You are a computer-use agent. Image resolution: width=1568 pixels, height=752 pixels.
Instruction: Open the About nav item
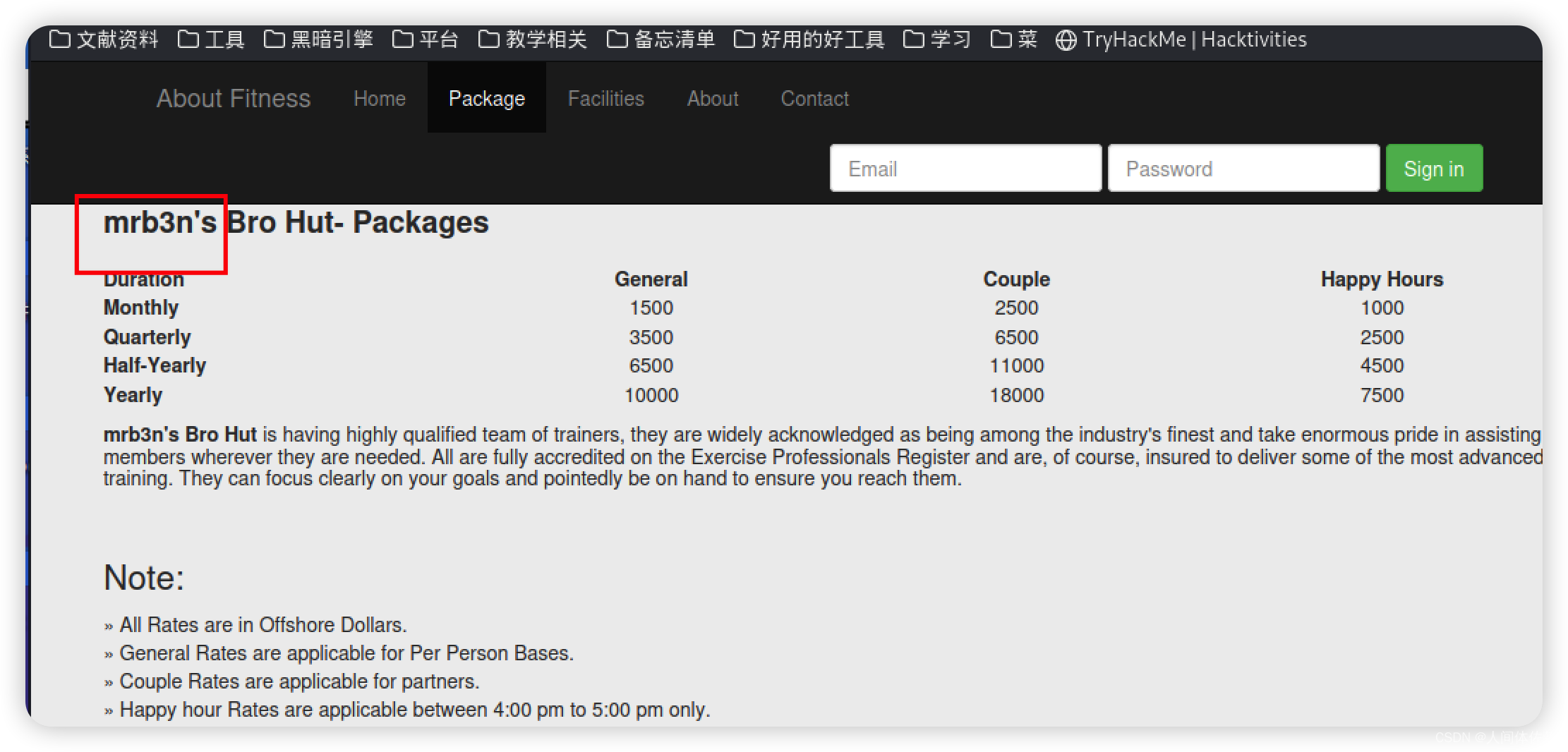713,98
